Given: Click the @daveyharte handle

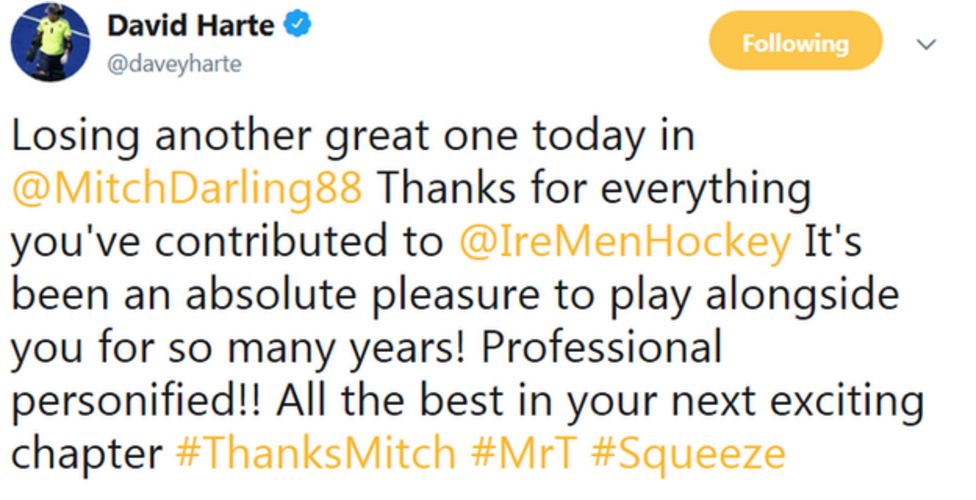Looking at the screenshot, I should pyautogui.click(x=173, y=65).
